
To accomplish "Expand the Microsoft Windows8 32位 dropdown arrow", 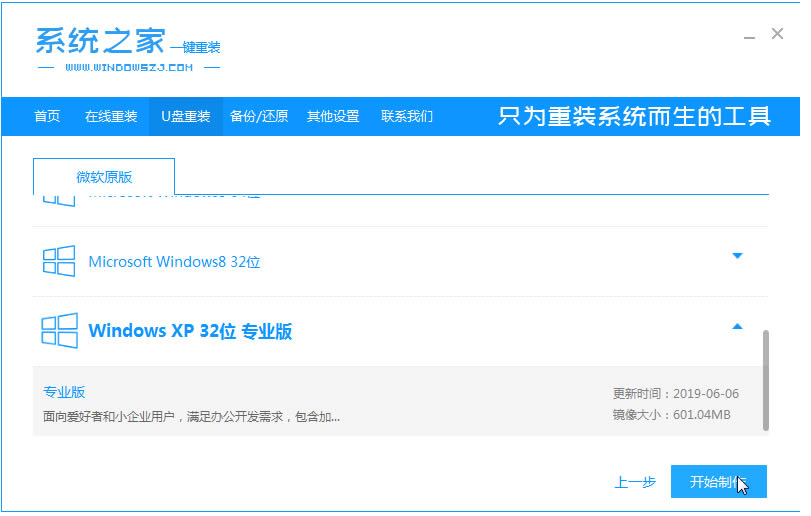I will (x=737, y=255).
